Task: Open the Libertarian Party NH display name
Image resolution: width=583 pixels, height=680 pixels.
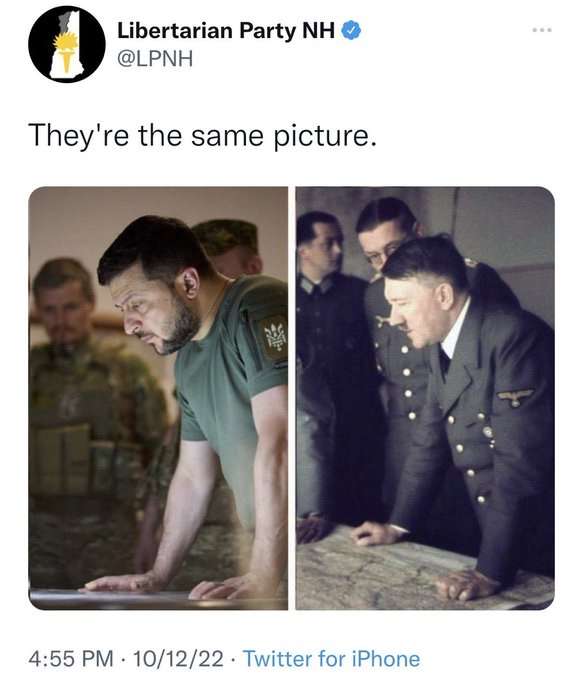Action: 226,31
